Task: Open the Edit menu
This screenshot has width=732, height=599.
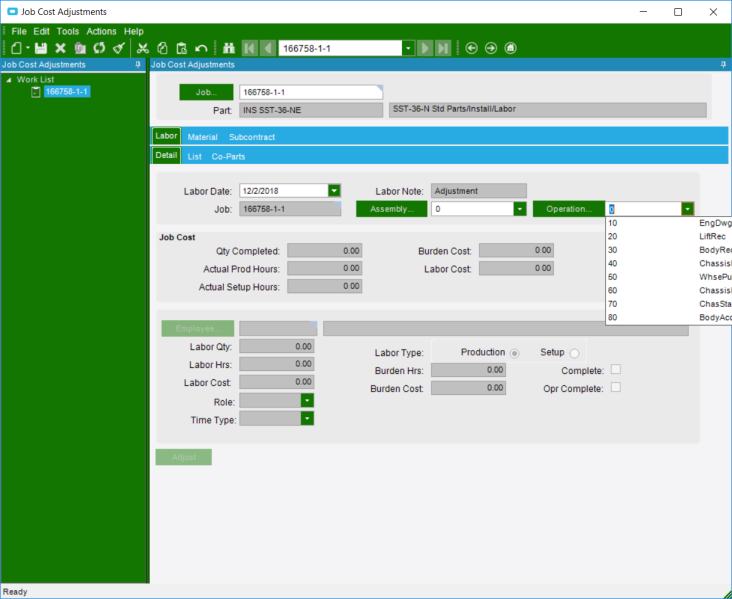Action: tap(41, 31)
